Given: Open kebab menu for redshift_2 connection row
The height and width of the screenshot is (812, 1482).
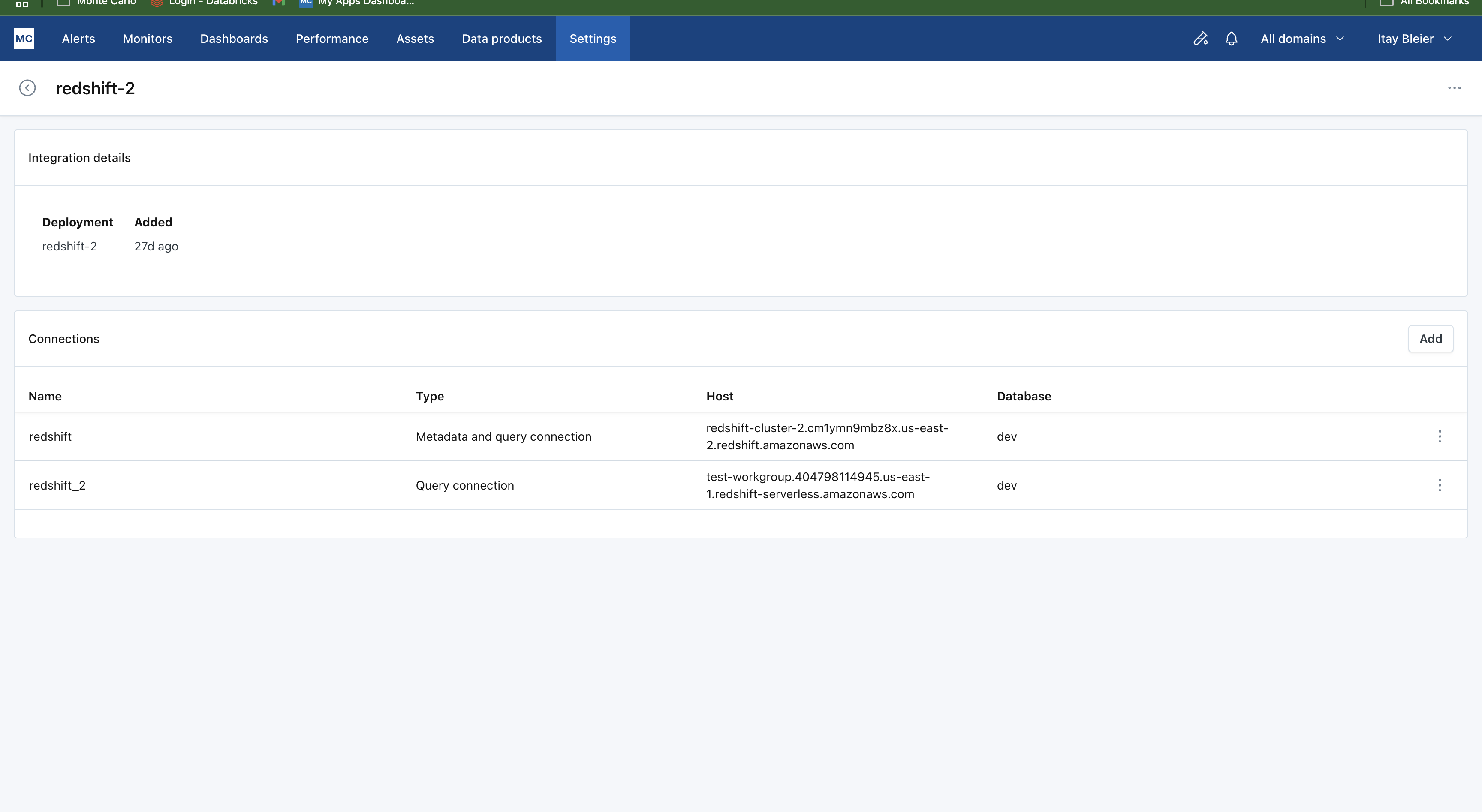Looking at the screenshot, I should pos(1440,485).
